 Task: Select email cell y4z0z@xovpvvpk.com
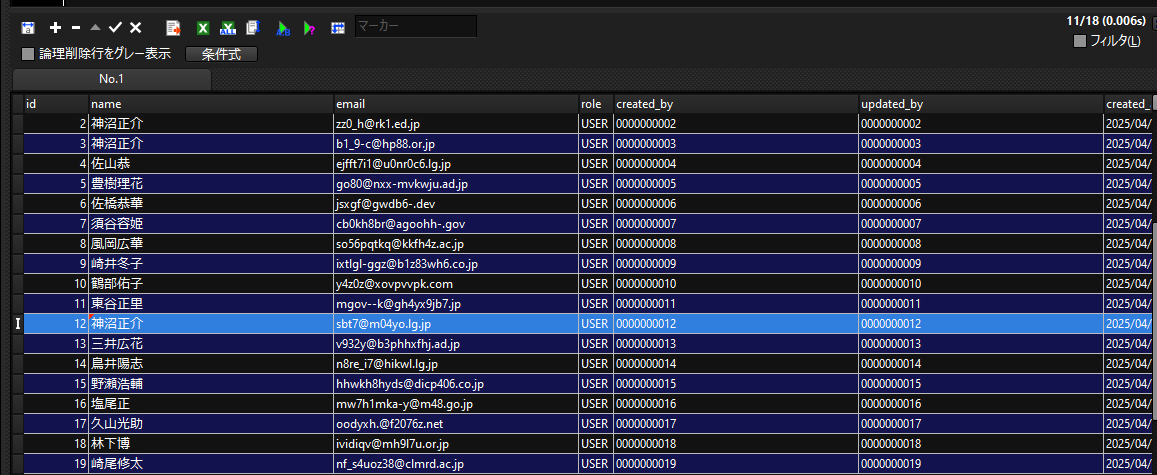tap(456, 283)
